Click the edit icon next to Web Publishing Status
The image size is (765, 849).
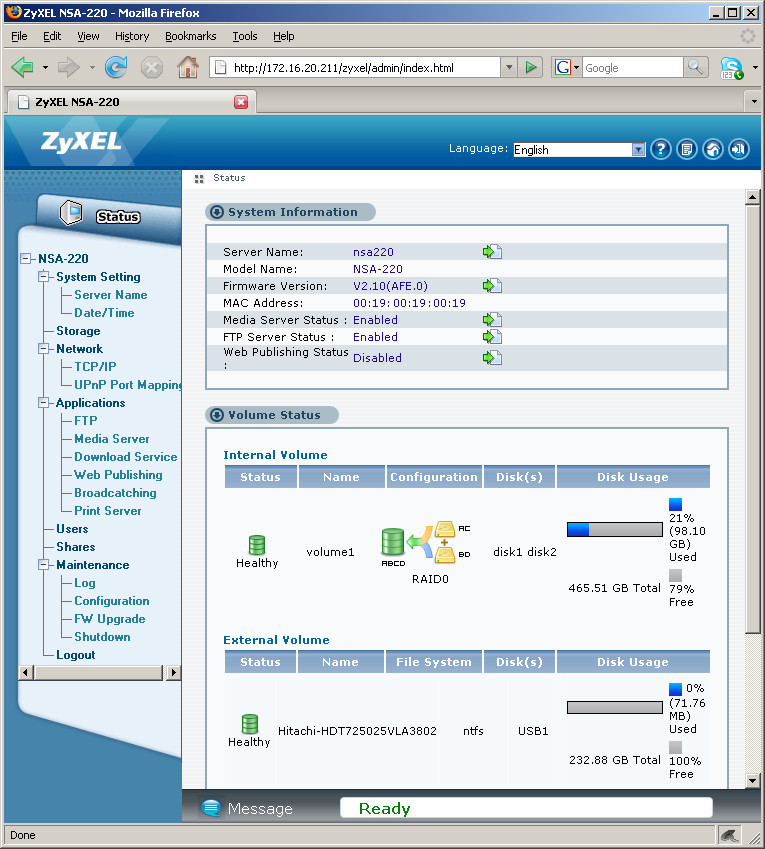tap(492, 358)
